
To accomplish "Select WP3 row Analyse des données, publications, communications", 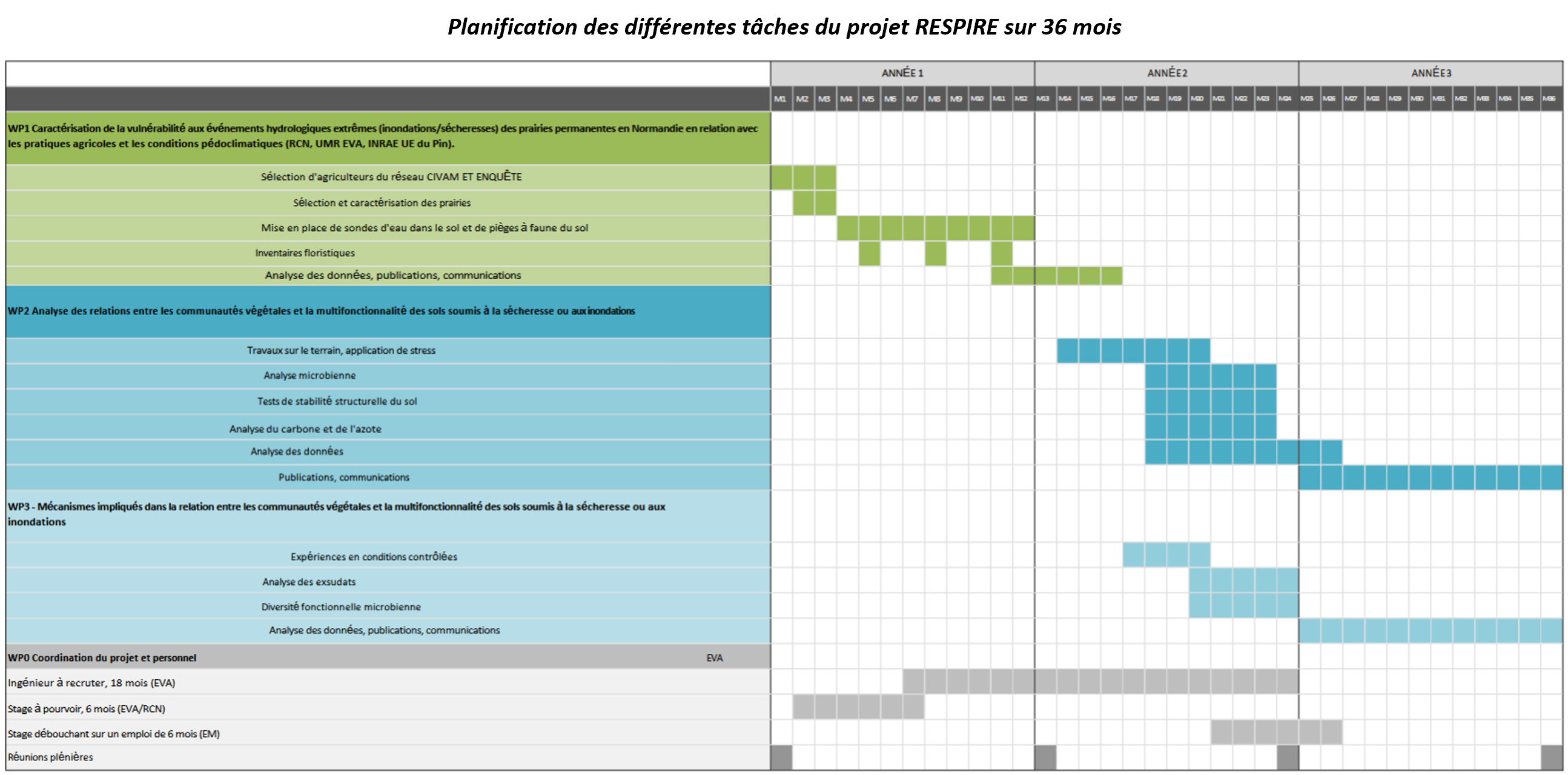I will (388, 631).
